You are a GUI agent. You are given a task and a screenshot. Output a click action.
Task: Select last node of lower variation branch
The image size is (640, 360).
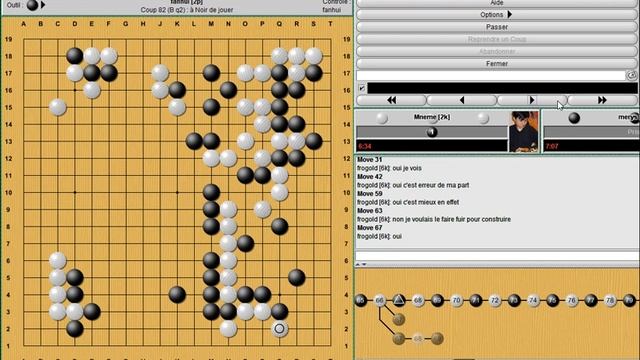click(x=437, y=338)
